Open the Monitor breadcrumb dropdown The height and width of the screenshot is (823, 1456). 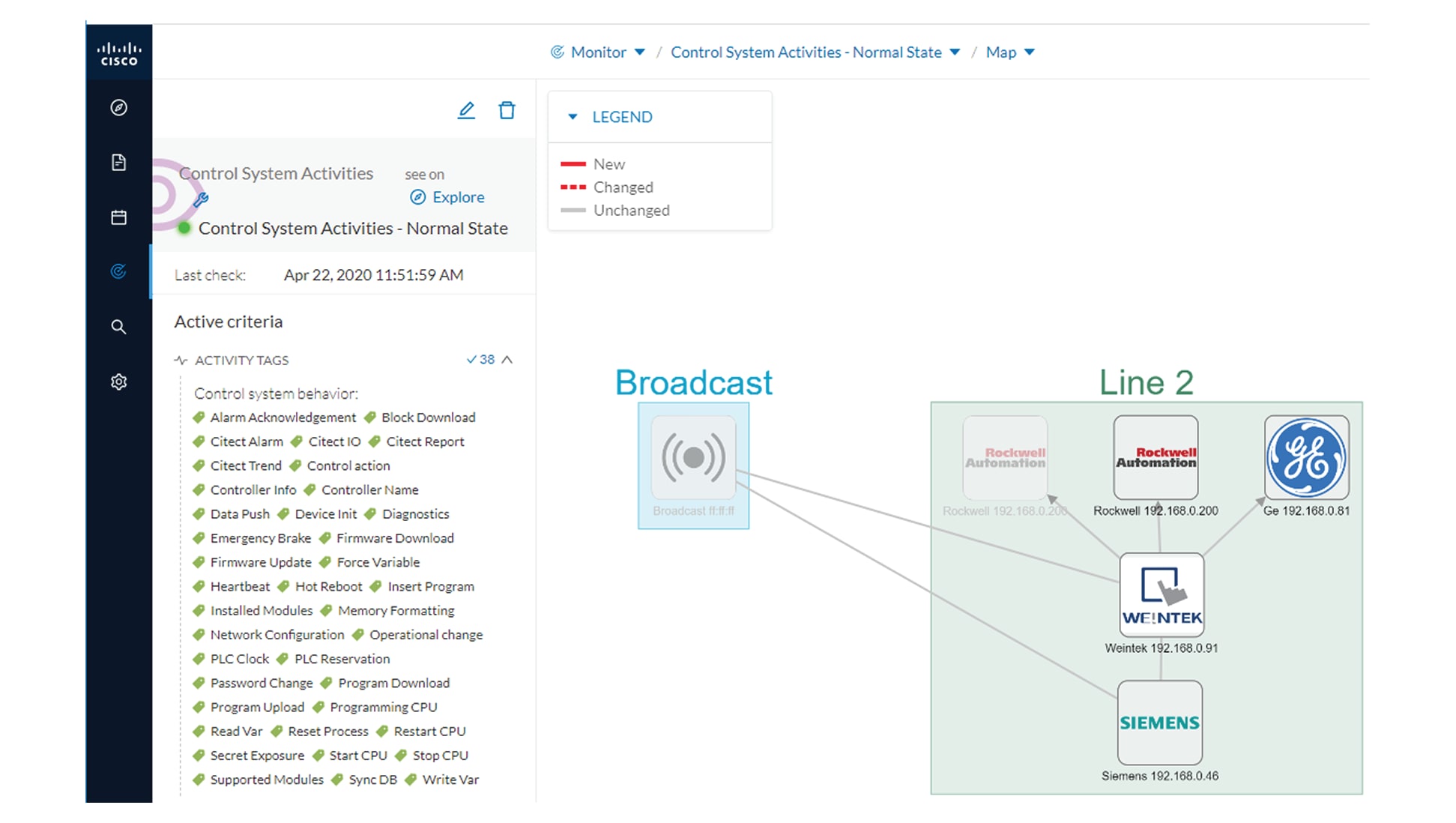(639, 52)
